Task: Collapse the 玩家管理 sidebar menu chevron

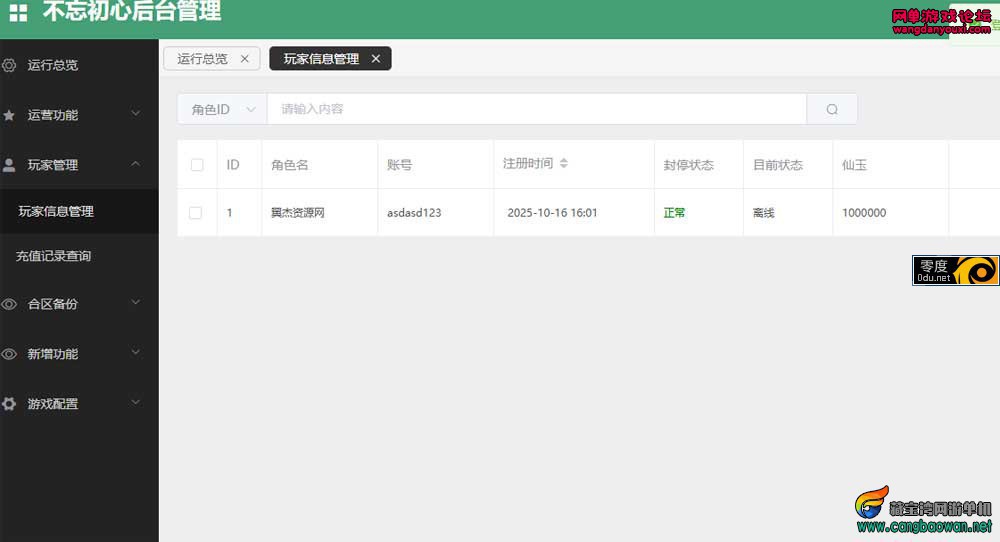Action: 136,164
